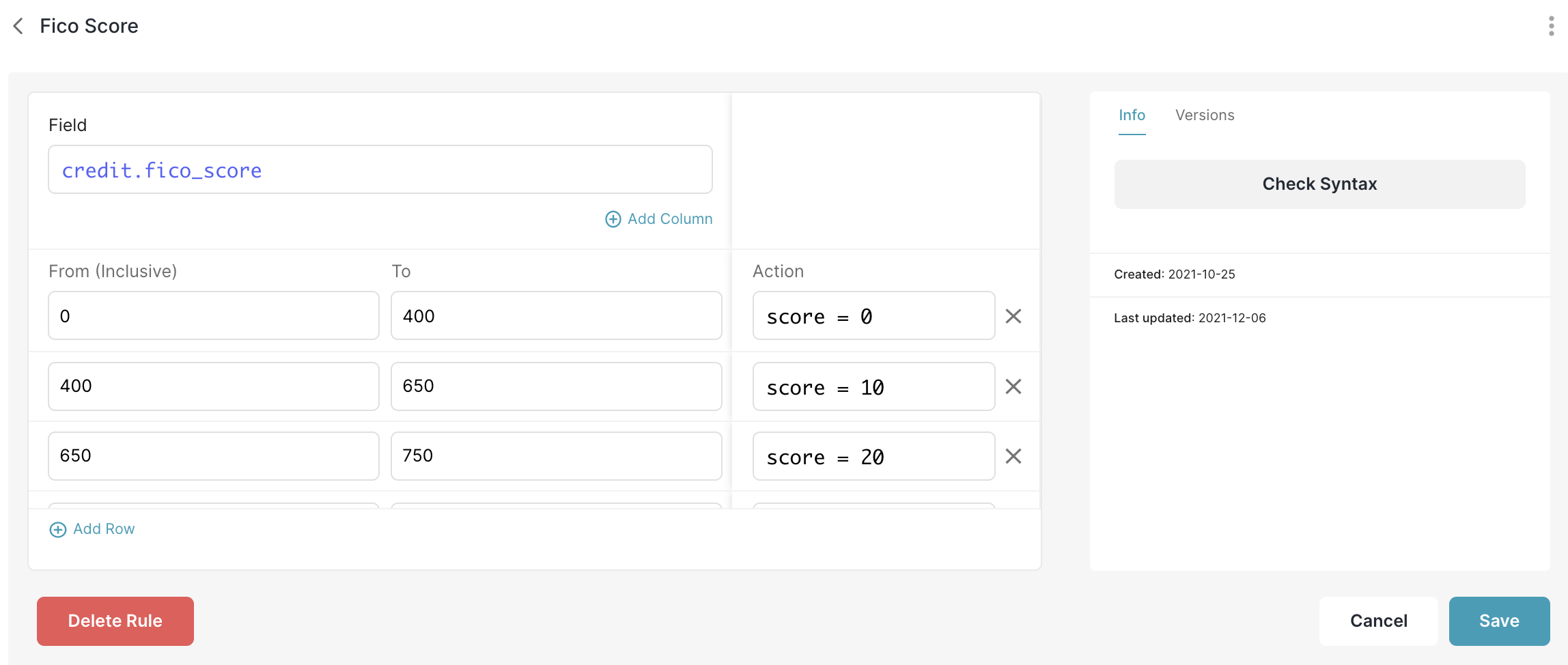Image resolution: width=1568 pixels, height=665 pixels.
Task: Remove the row with action score = 20
Action: pyautogui.click(x=1013, y=456)
